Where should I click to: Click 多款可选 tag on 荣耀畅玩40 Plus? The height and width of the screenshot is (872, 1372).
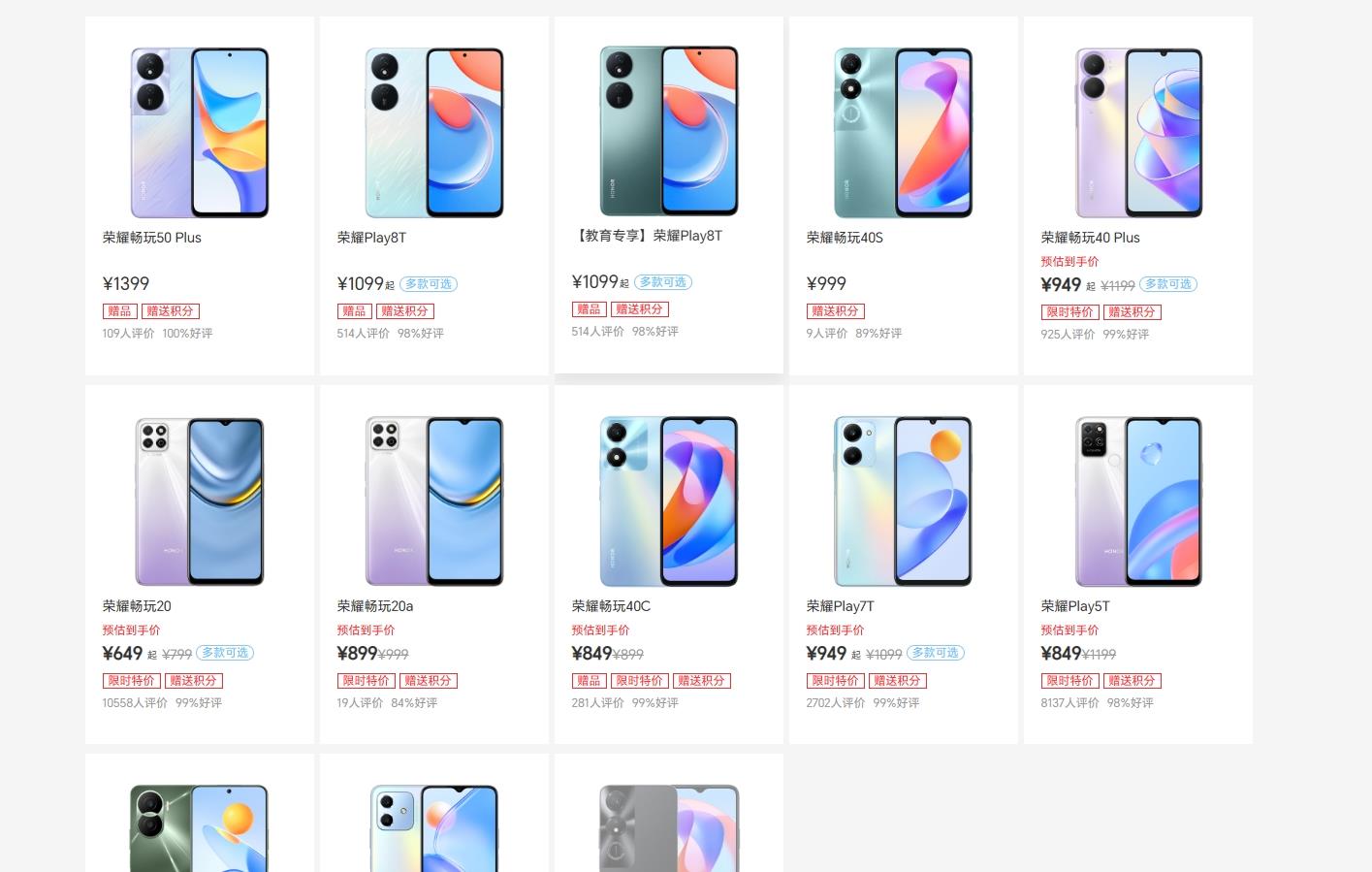(x=1168, y=284)
